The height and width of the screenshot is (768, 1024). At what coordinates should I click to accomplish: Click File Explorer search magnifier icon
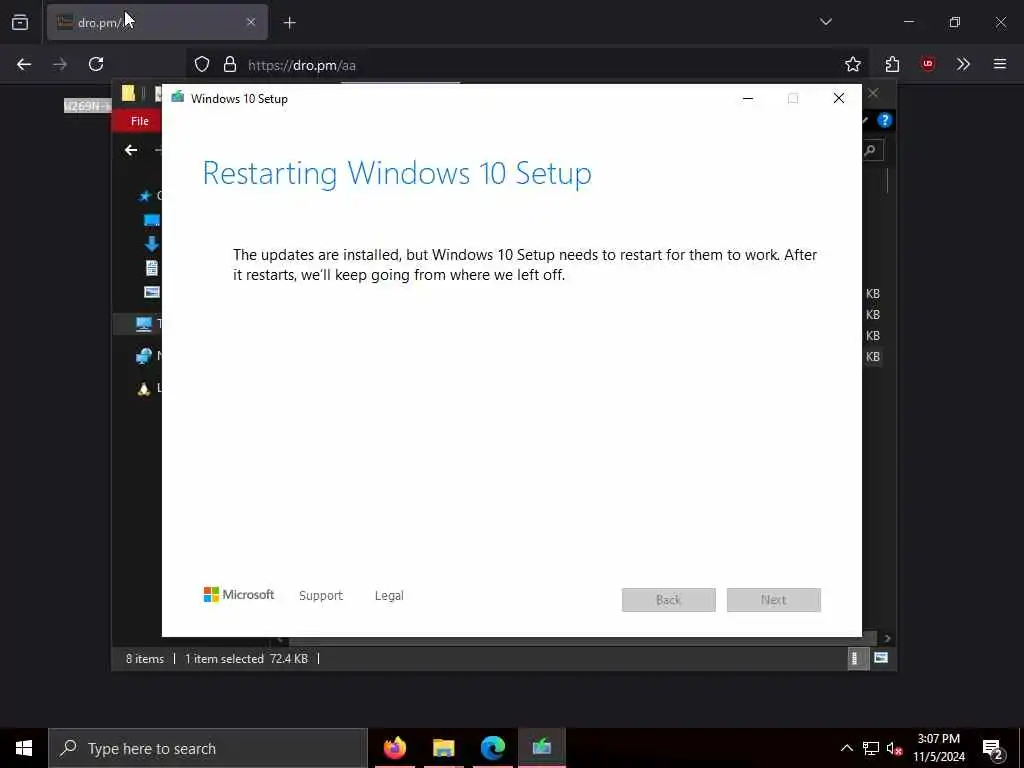870,151
